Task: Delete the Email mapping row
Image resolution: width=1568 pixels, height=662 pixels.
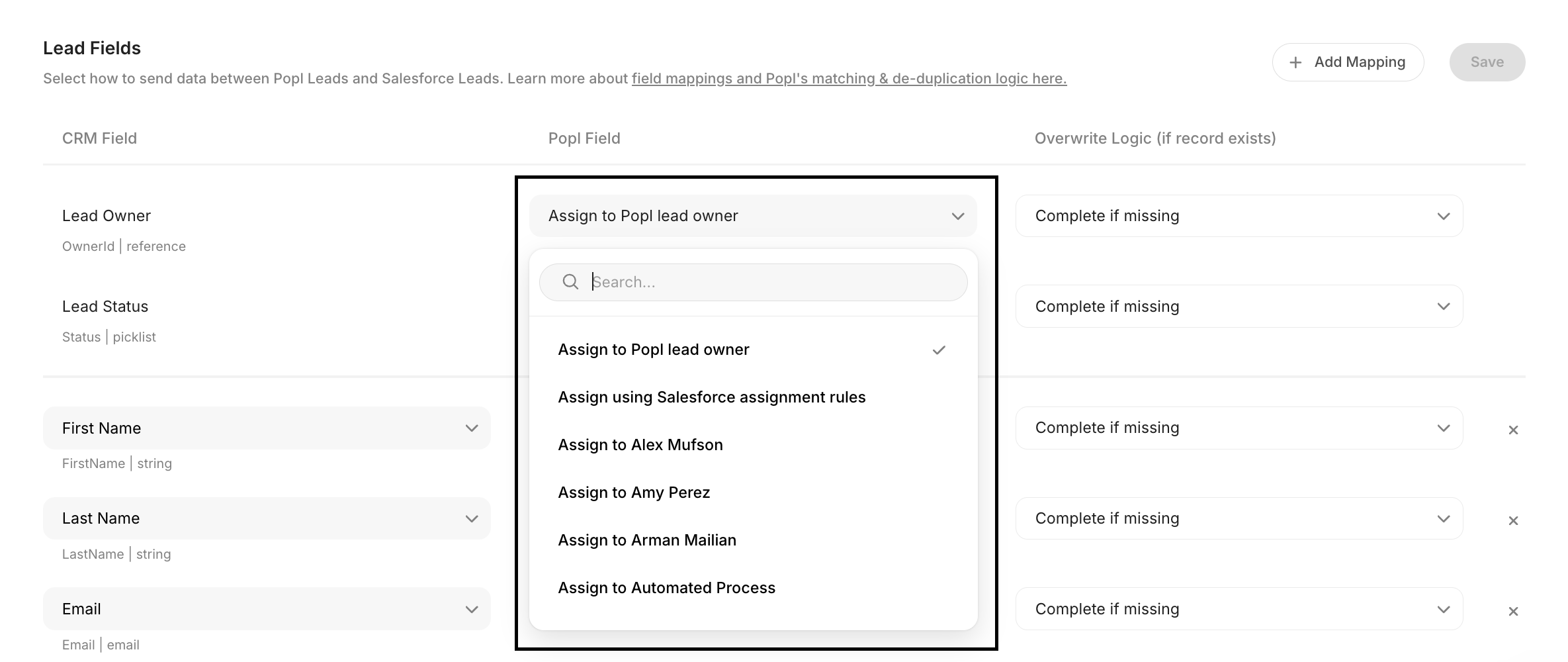Action: click(x=1512, y=612)
